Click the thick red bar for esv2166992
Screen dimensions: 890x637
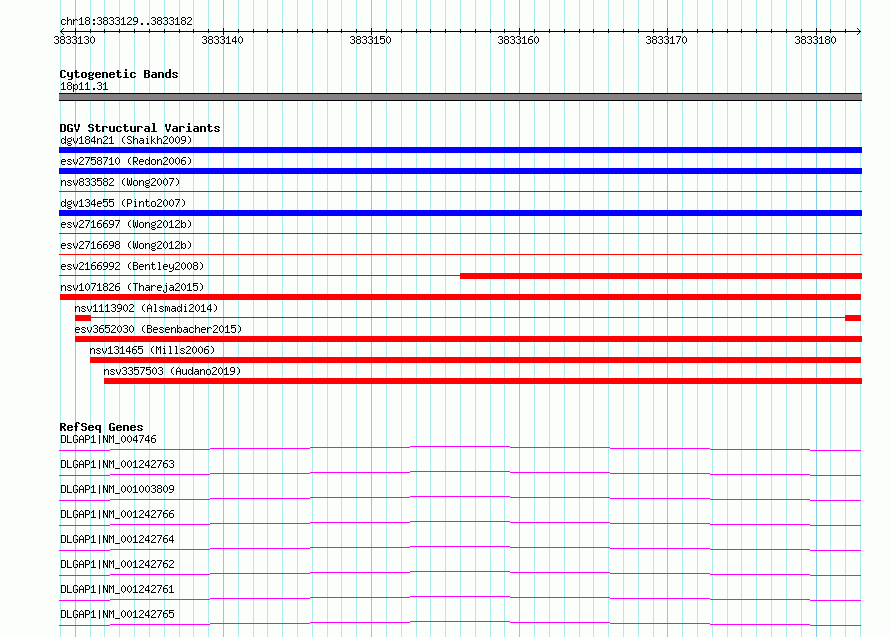point(661,276)
